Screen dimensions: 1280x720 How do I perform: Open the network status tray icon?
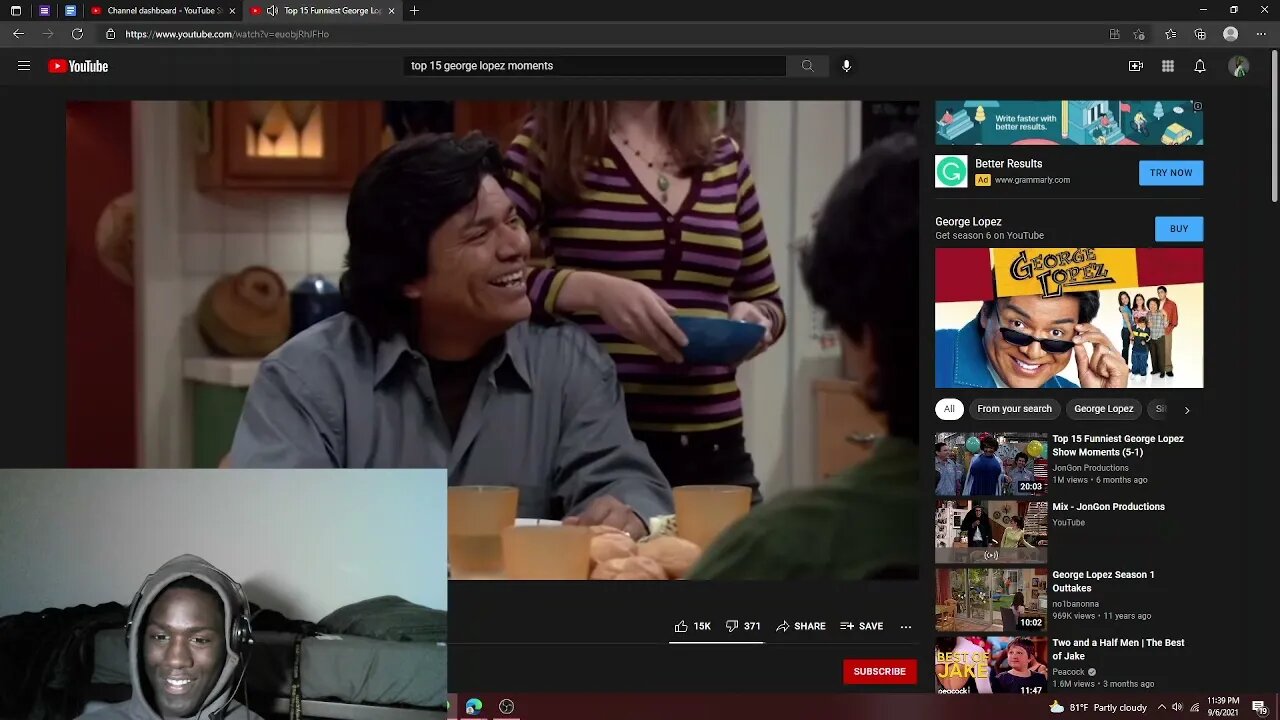coord(1194,707)
